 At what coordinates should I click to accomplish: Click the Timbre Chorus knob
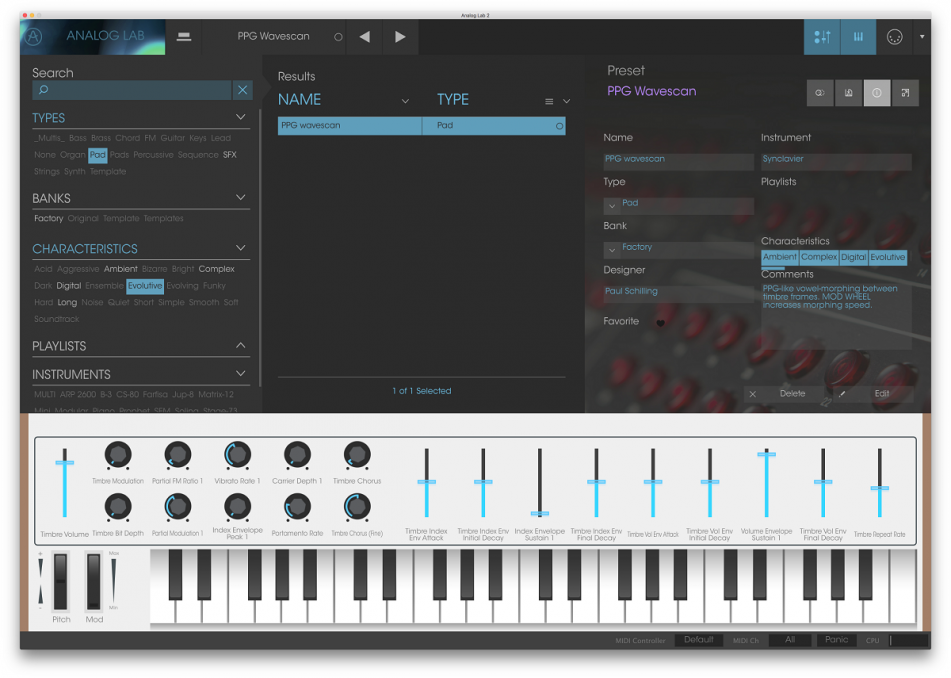[357, 455]
